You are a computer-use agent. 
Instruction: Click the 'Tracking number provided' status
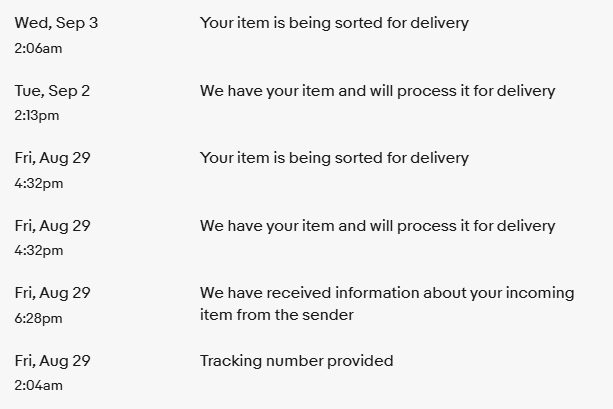296,361
